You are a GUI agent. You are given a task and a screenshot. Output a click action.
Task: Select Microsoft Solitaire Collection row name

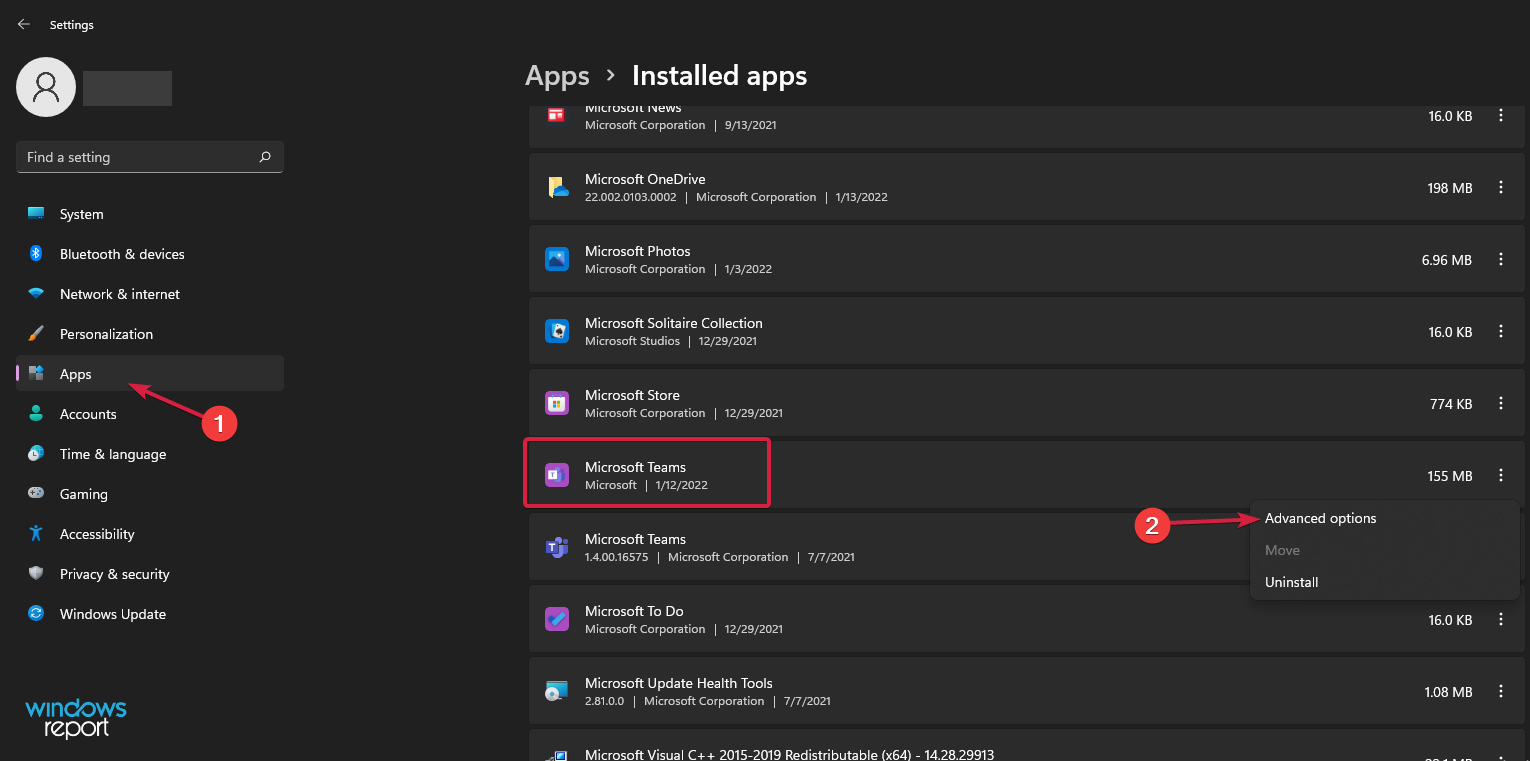click(674, 323)
